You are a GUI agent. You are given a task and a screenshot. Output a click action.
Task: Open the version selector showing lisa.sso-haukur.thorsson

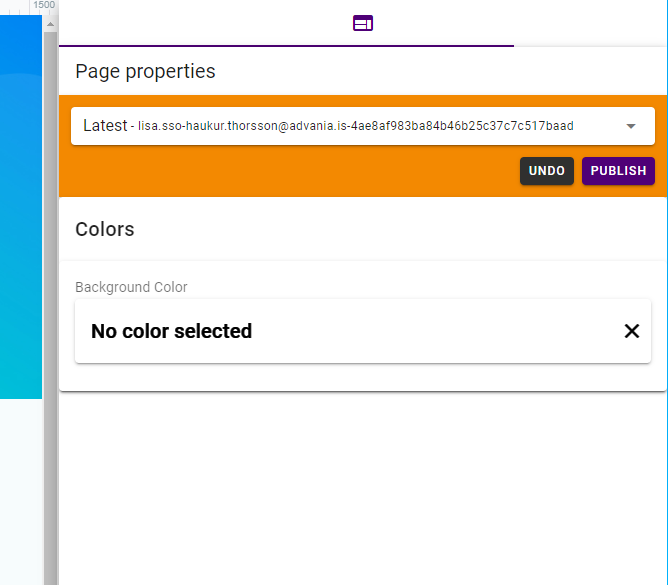[x=363, y=126]
